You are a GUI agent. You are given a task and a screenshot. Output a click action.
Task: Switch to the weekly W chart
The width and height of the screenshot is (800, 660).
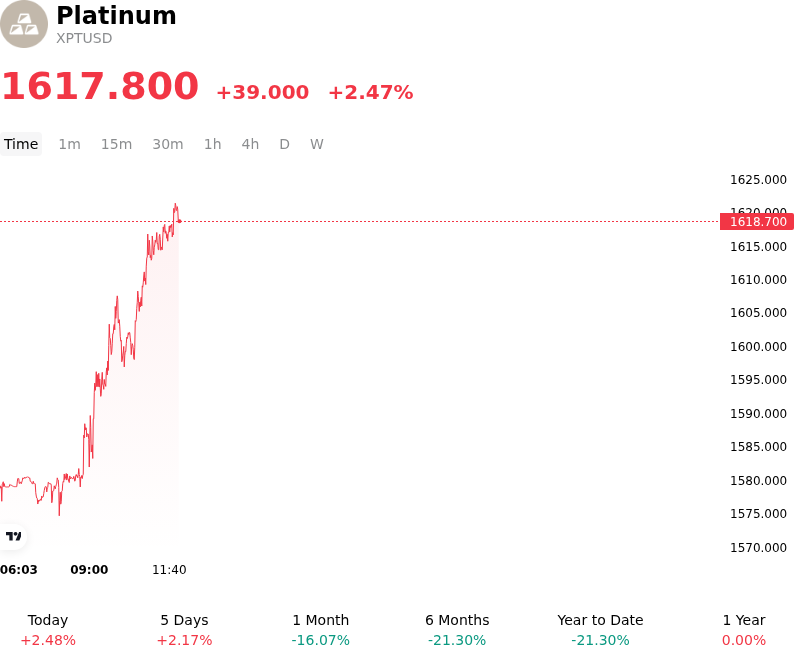coord(316,144)
